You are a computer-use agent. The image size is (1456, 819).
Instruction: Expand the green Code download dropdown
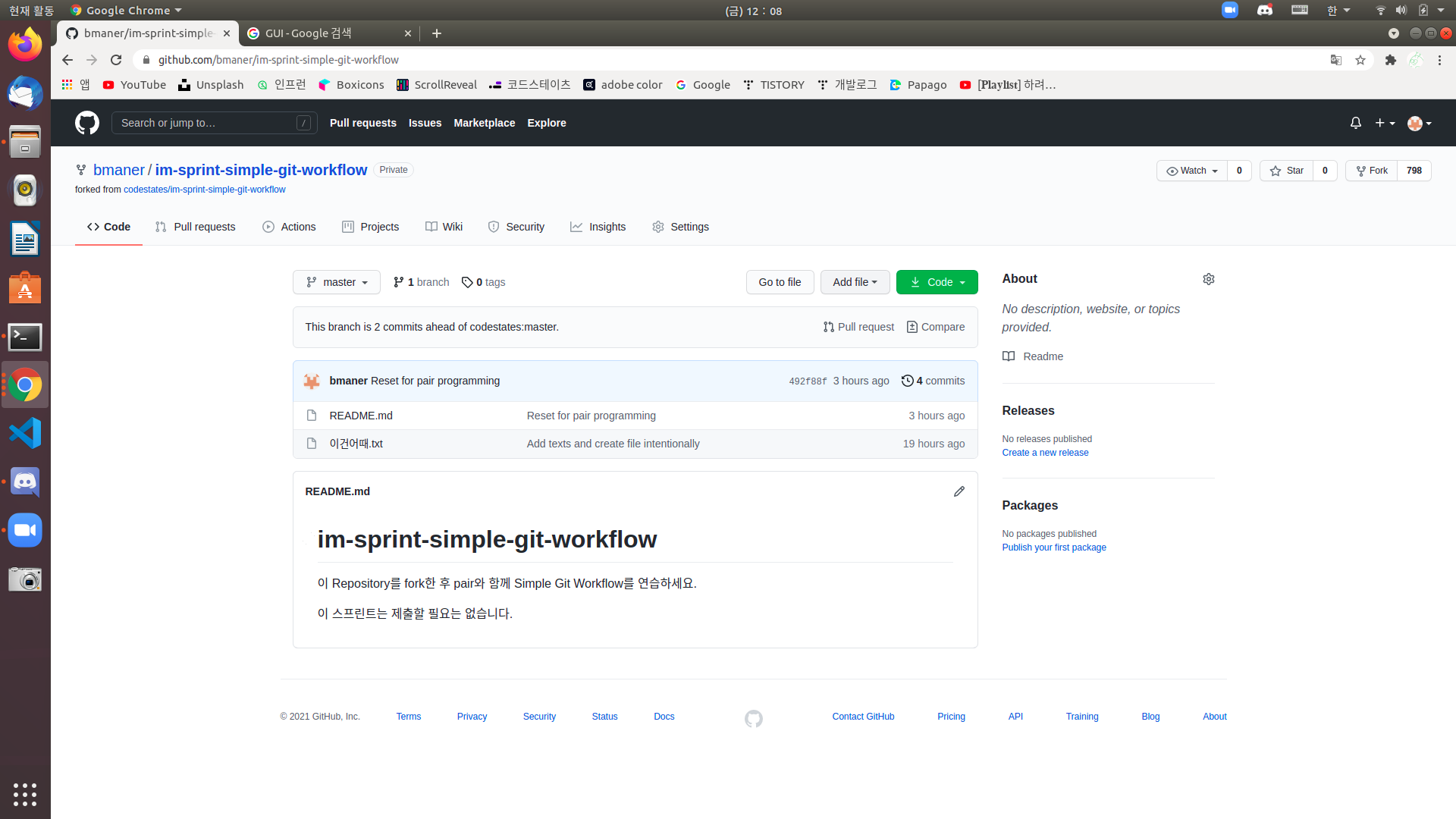(x=937, y=282)
